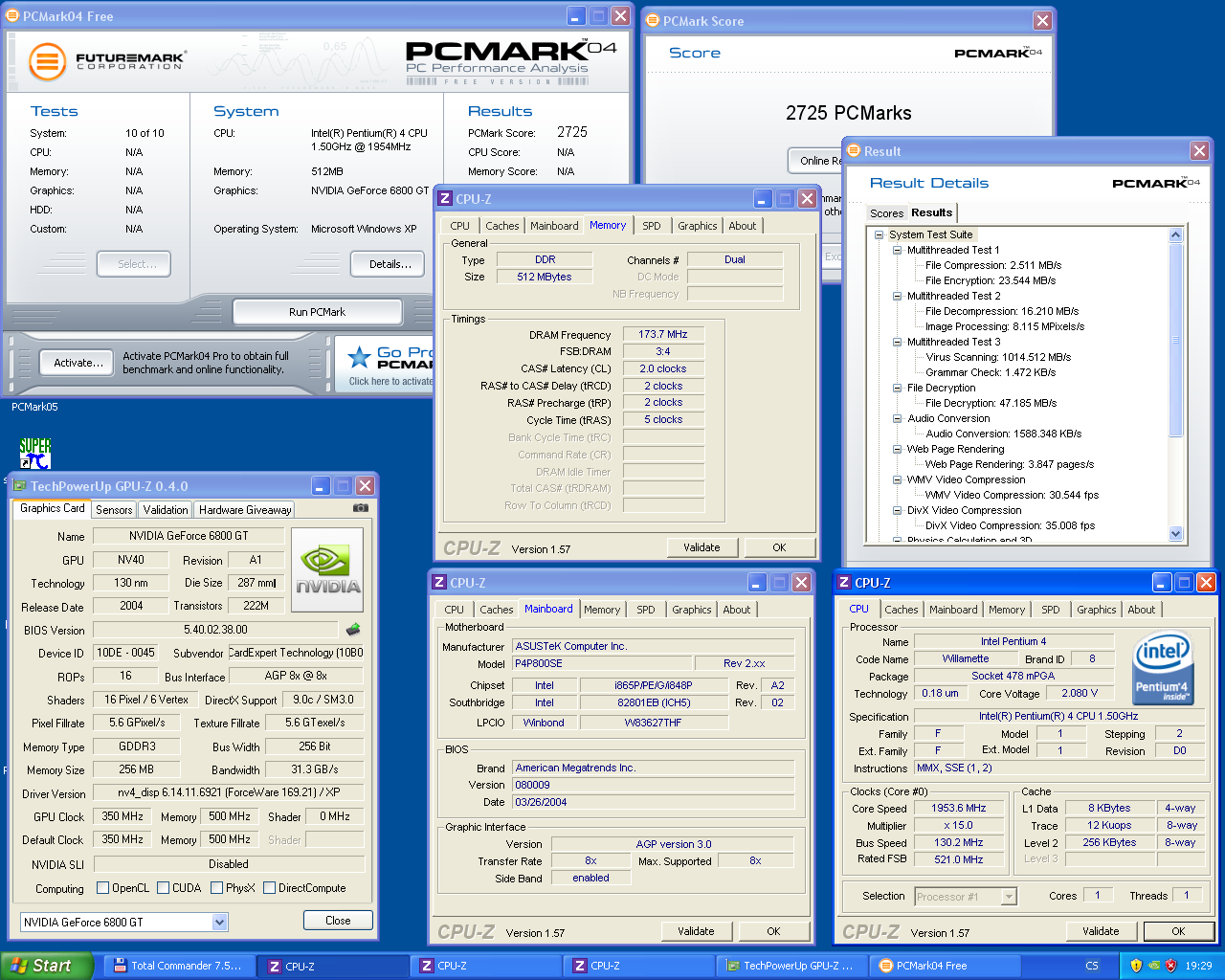The height and width of the screenshot is (980, 1225).
Task: Click the Go Pro star icon
Action: (359, 357)
